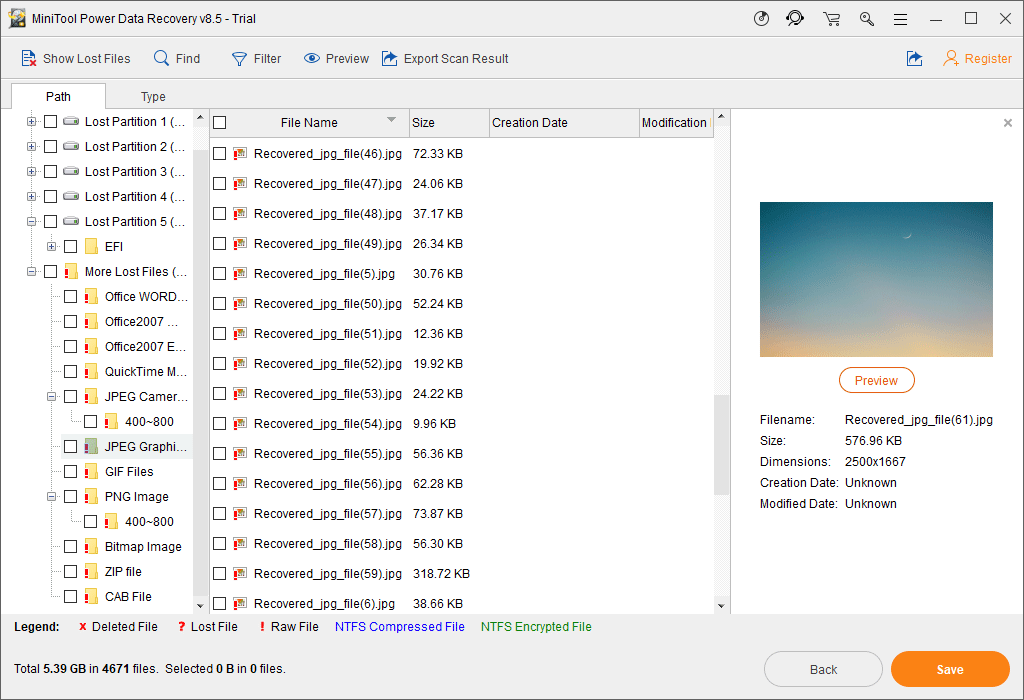The height and width of the screenshot is (700, 1024).
Task: Open the hamburger menu
Action: (x=901, y=18)
